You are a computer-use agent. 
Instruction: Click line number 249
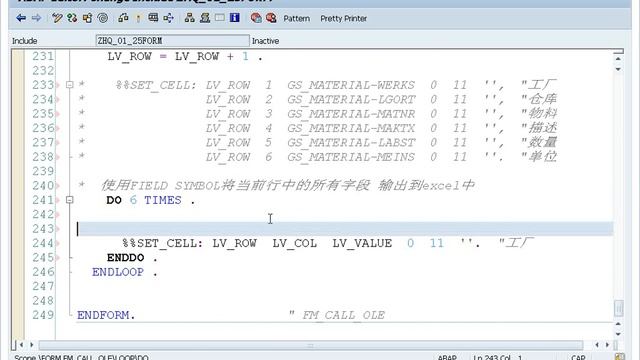(x=43, y=315)
